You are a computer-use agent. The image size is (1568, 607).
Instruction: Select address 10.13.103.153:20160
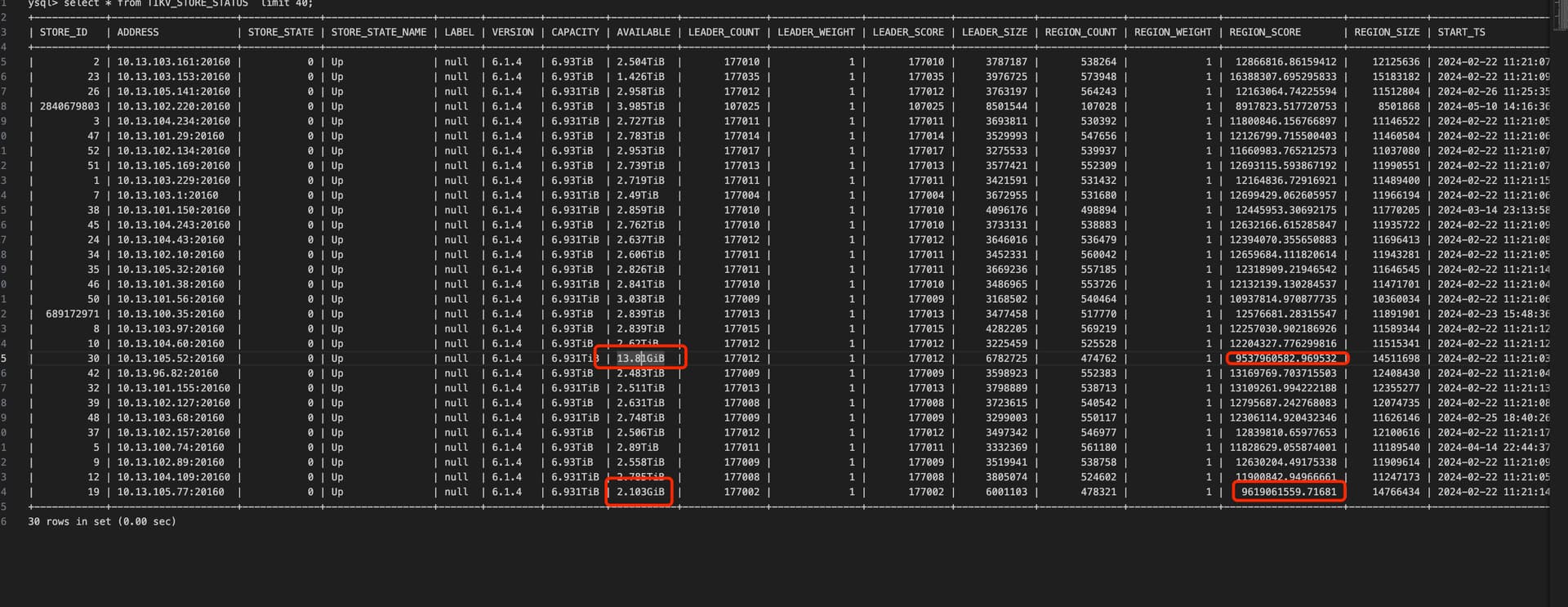point(173,77)
